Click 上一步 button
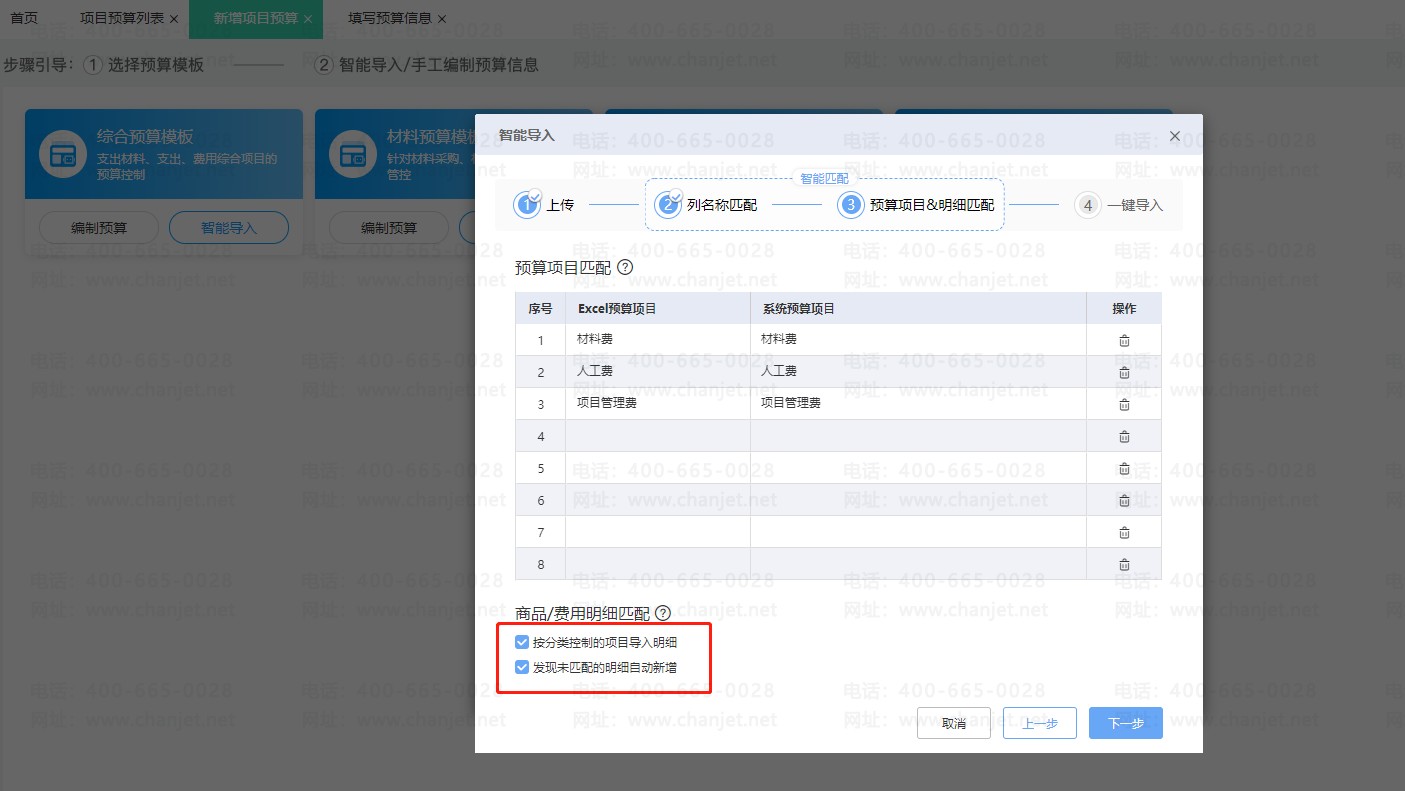 pos(1040,723)
